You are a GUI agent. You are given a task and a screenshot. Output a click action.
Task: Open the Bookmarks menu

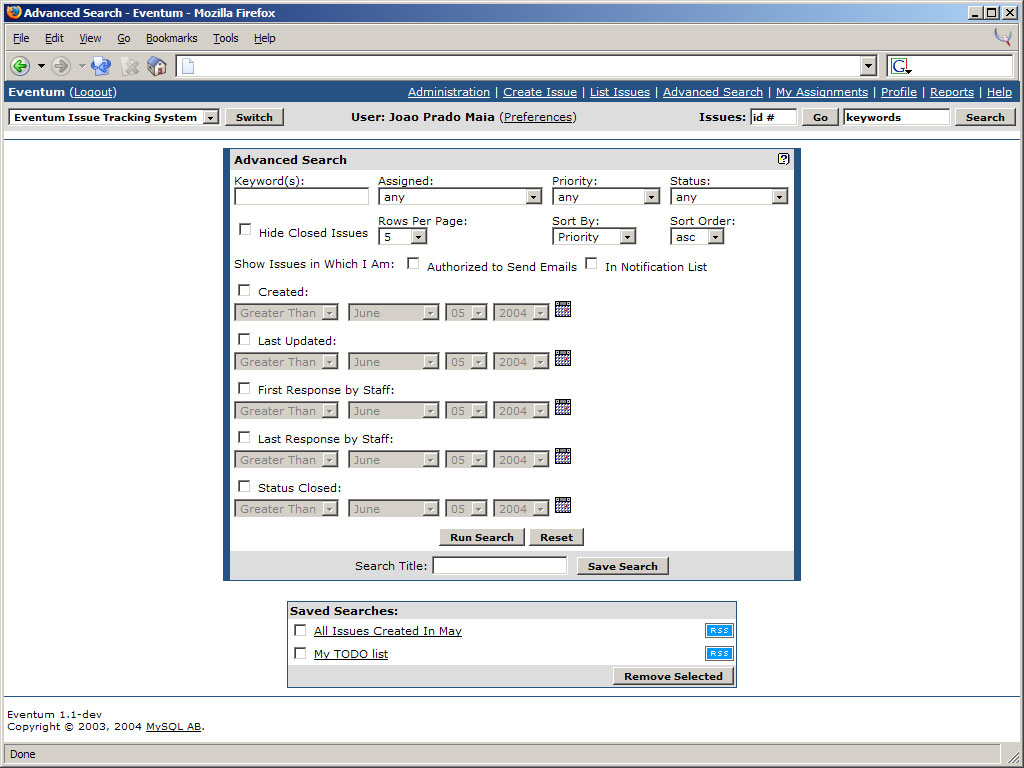[171, 38]
